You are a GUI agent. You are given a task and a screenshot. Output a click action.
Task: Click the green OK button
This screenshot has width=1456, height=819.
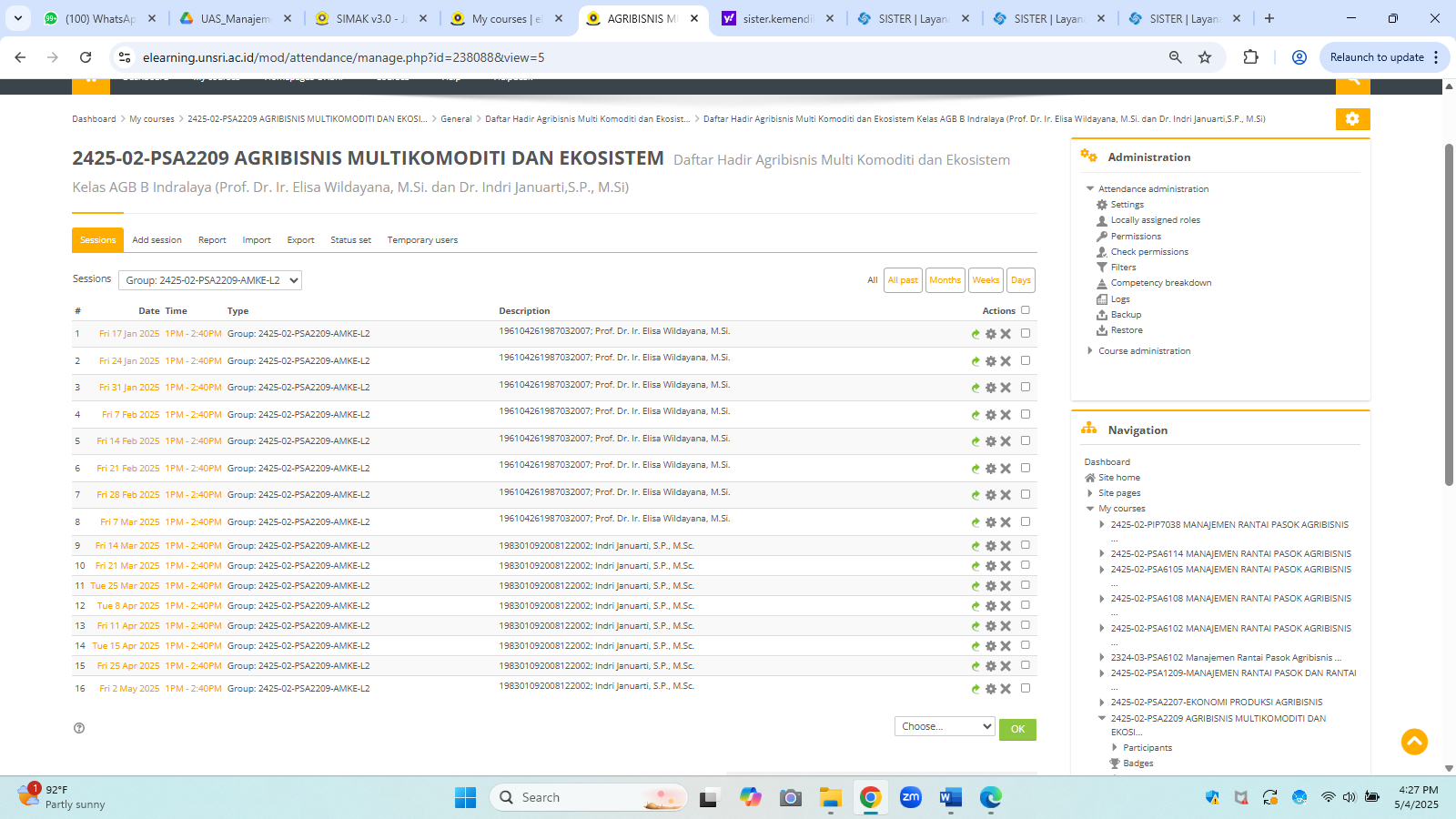point(1017,729)
